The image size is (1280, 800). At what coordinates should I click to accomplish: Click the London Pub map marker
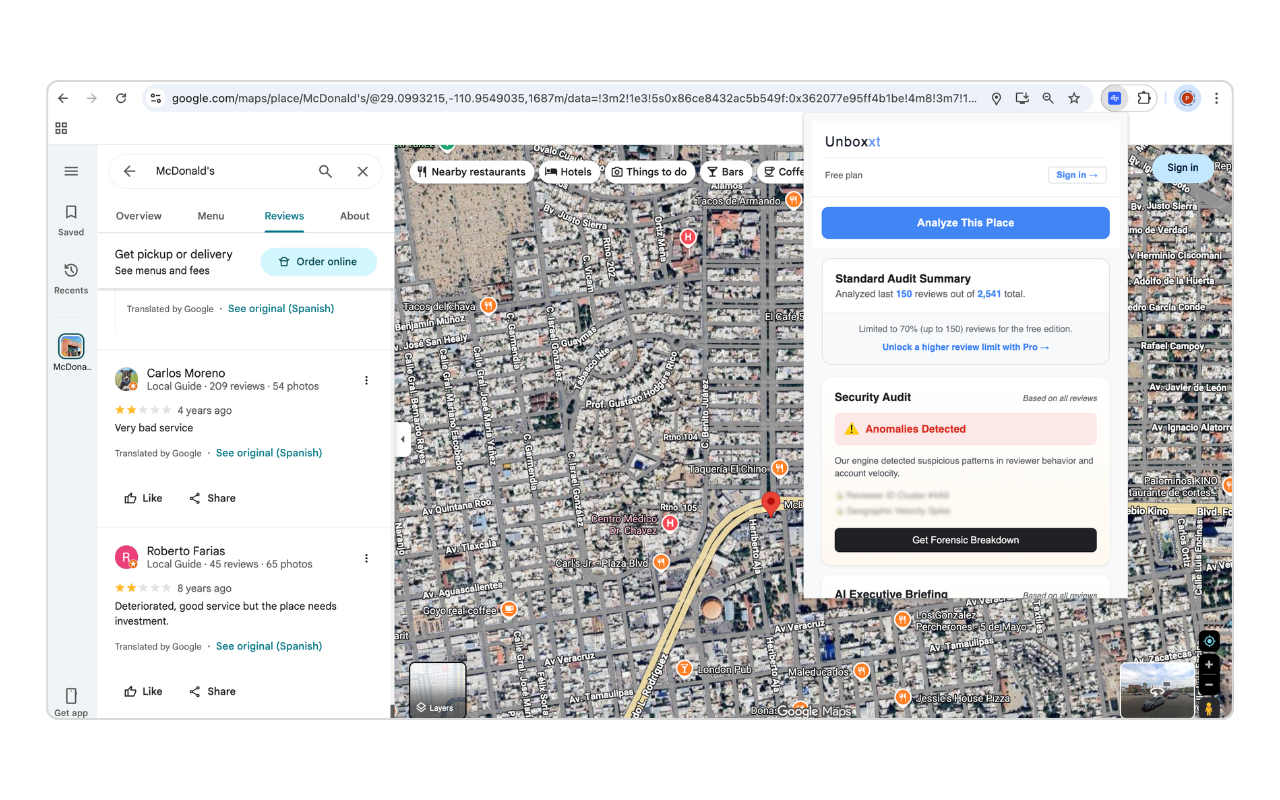(684, 669)
